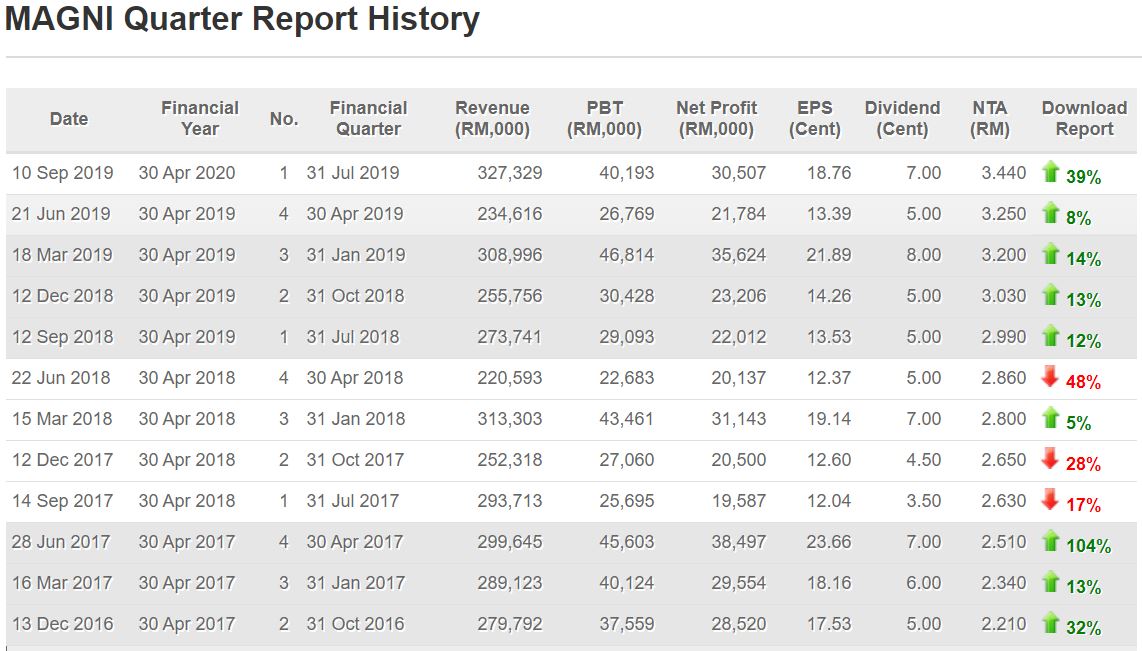Image resolution: width=1142 pixels, height=651 pixels.
Task: Click red down arrow beside 48%
Action: [1050, 377]
